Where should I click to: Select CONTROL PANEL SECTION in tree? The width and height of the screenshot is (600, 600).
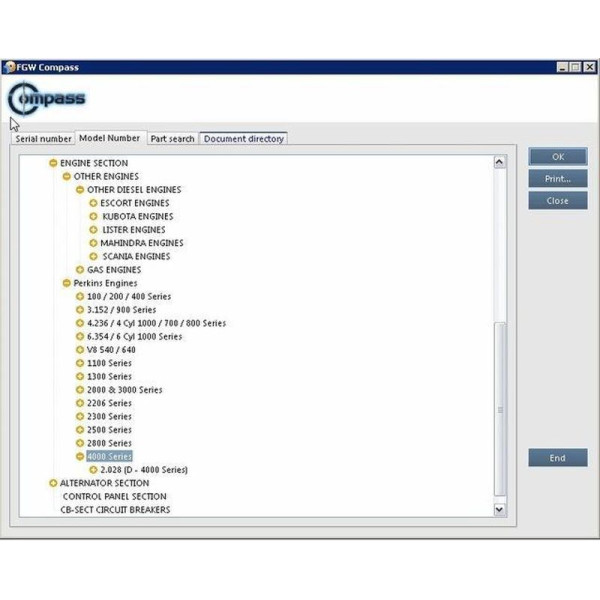[x=114, y=496]
